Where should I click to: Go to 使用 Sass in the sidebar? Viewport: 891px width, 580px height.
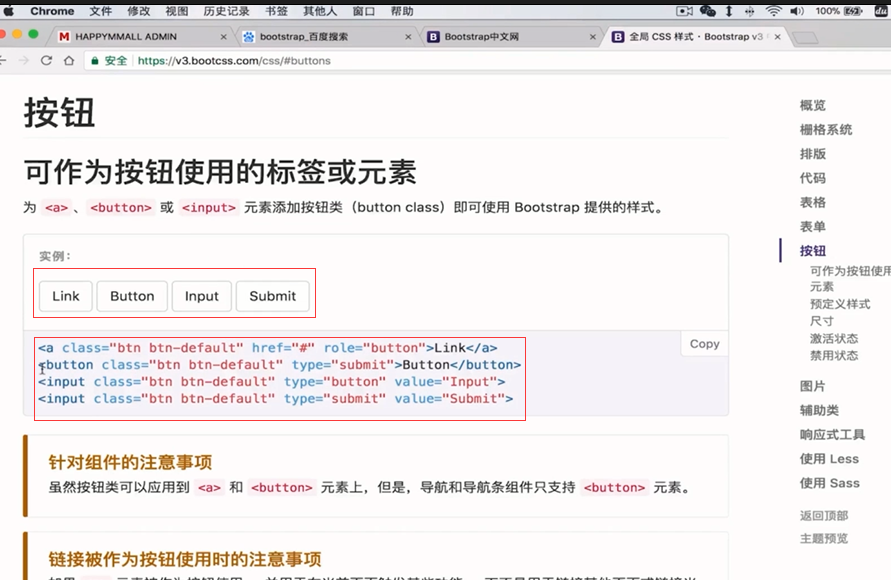(x=830, y=483)
